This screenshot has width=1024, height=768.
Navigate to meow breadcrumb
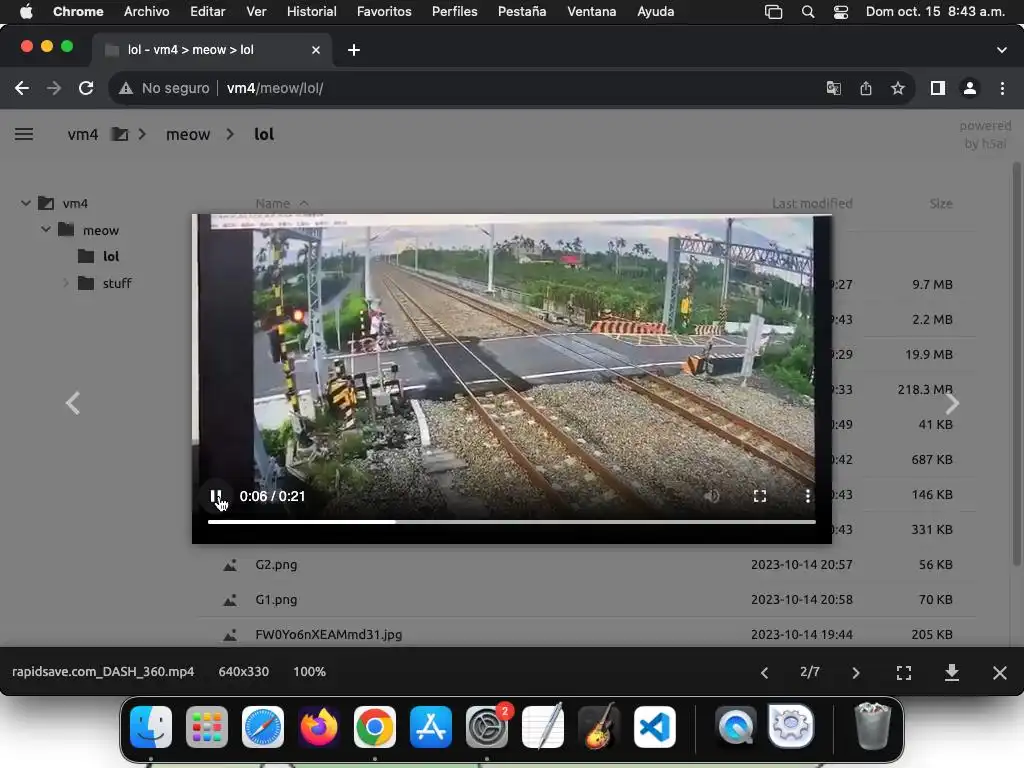(188, 135)
